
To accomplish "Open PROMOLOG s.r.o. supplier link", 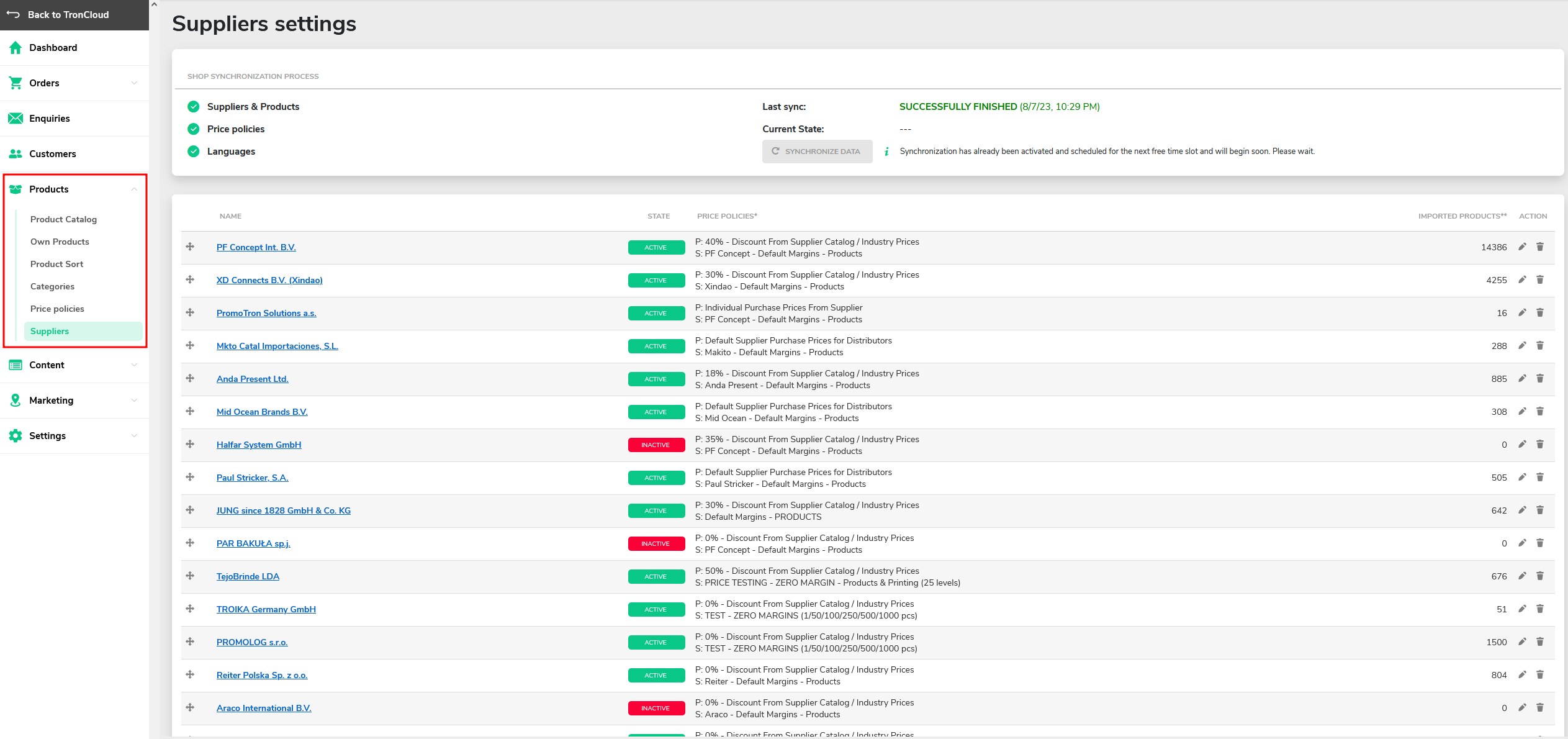I will tap(252, 642).
